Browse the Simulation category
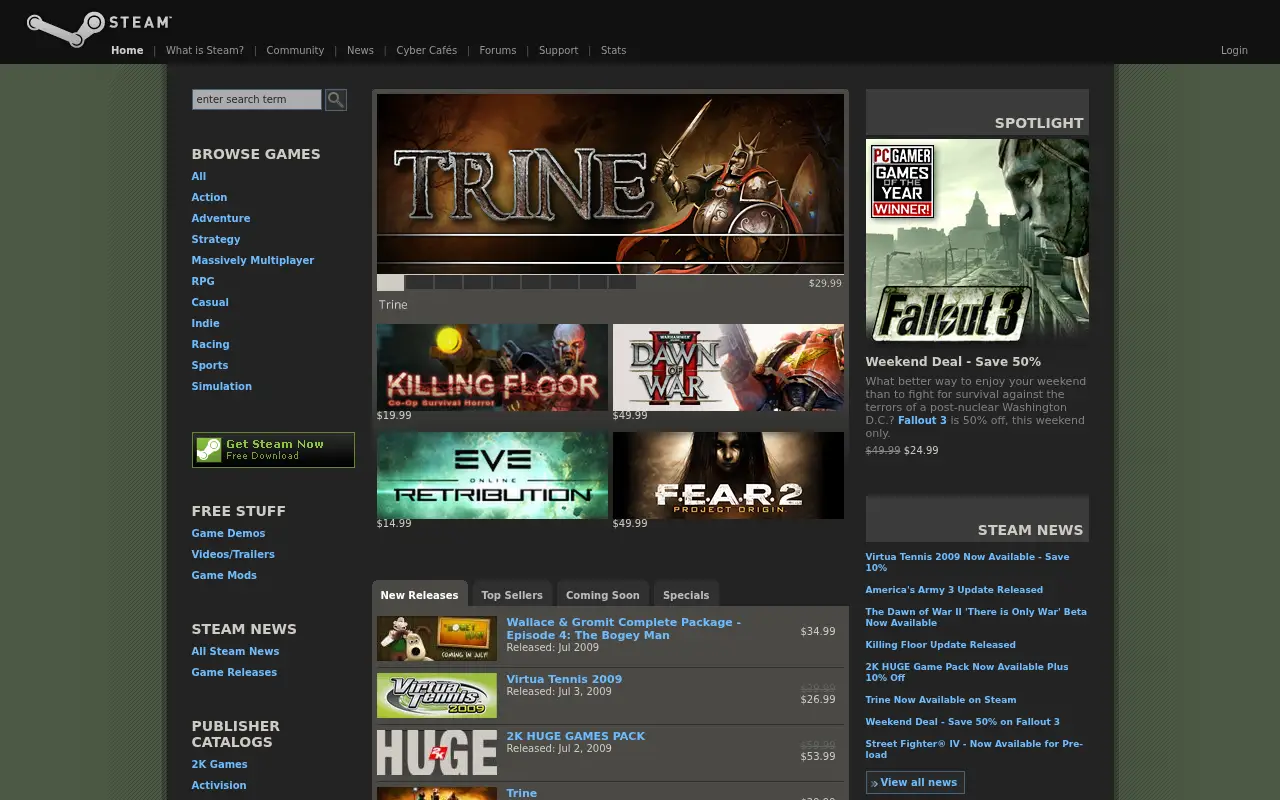 [x=222, y=386]
